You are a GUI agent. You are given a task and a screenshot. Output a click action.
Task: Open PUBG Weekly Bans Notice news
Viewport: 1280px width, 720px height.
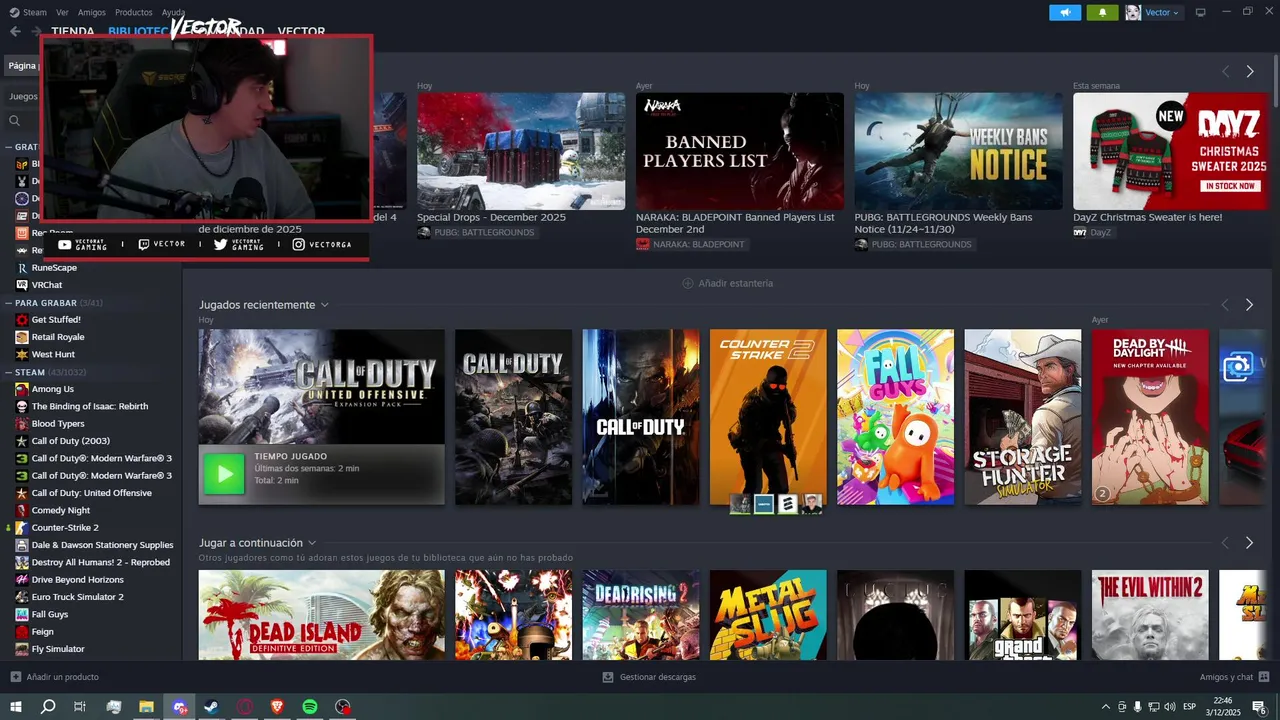point(958,151)
